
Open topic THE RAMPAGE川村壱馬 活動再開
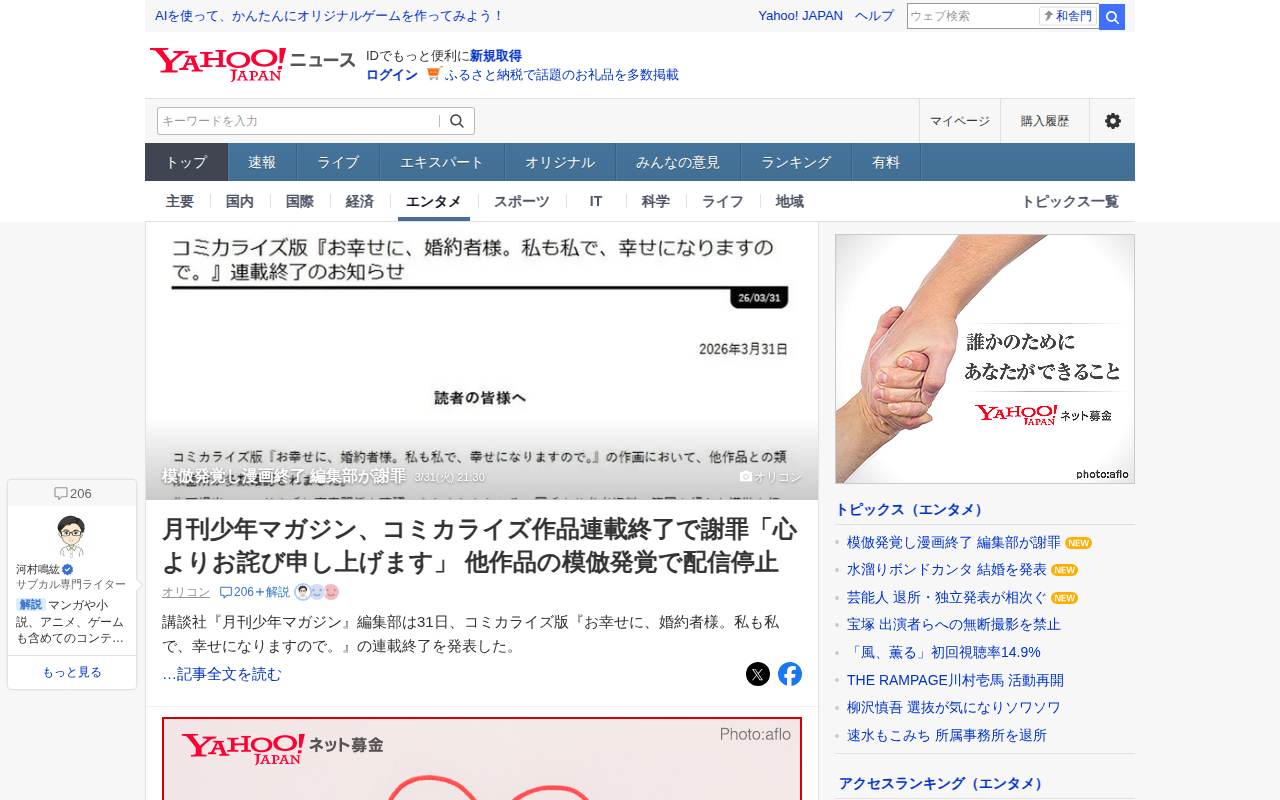(955, 680)
